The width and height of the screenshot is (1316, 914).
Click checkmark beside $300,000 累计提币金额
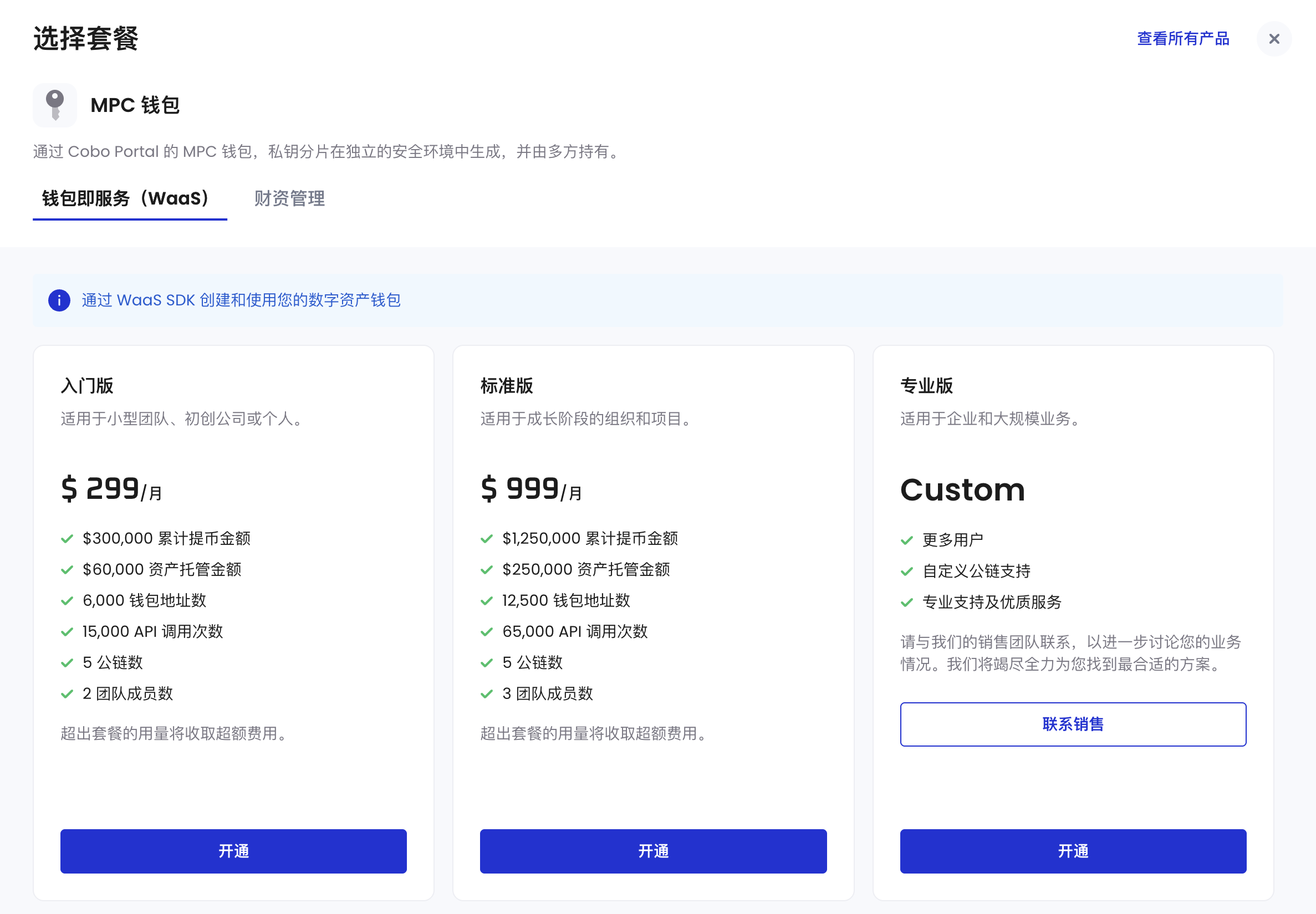(x=67, y=539)
